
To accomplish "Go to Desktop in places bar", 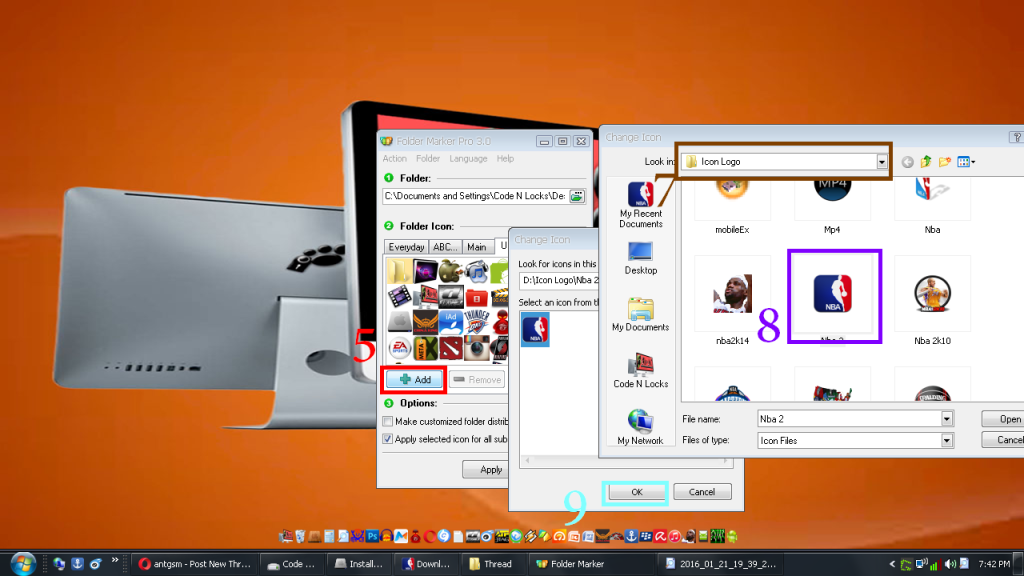I will 640,257.
